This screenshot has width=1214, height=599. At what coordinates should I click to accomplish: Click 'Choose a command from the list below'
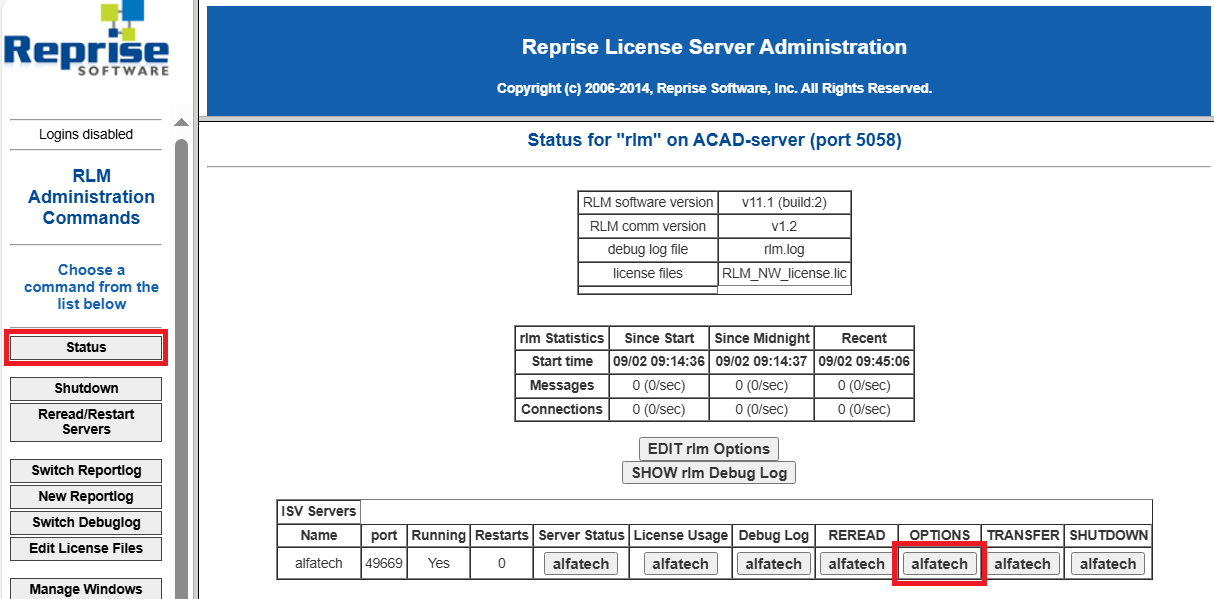91,287
